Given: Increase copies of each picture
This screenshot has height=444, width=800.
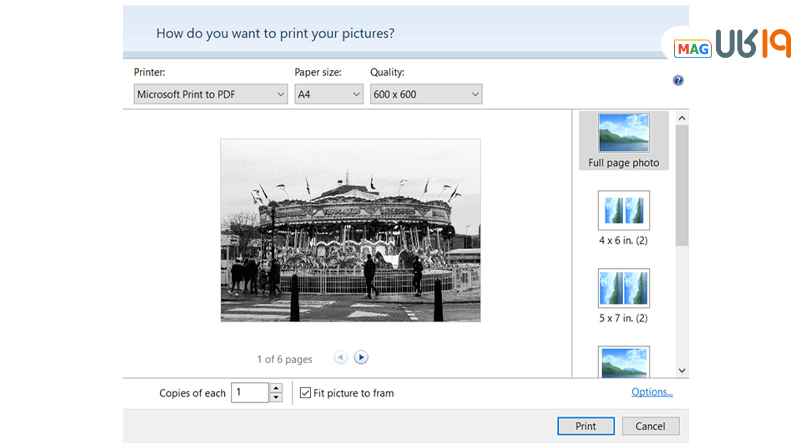Looking at the screenshot, I should point(276,388).
